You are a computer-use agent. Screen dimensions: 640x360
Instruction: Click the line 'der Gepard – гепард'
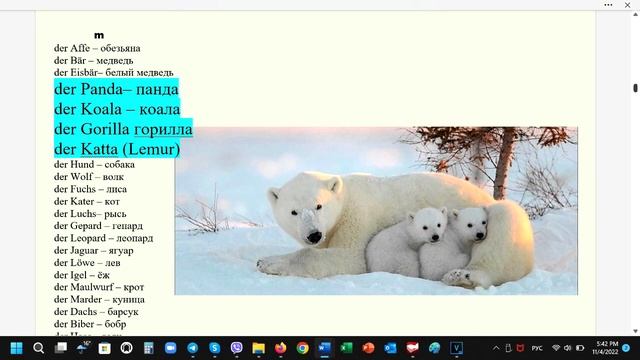click(x=98, y=226)
